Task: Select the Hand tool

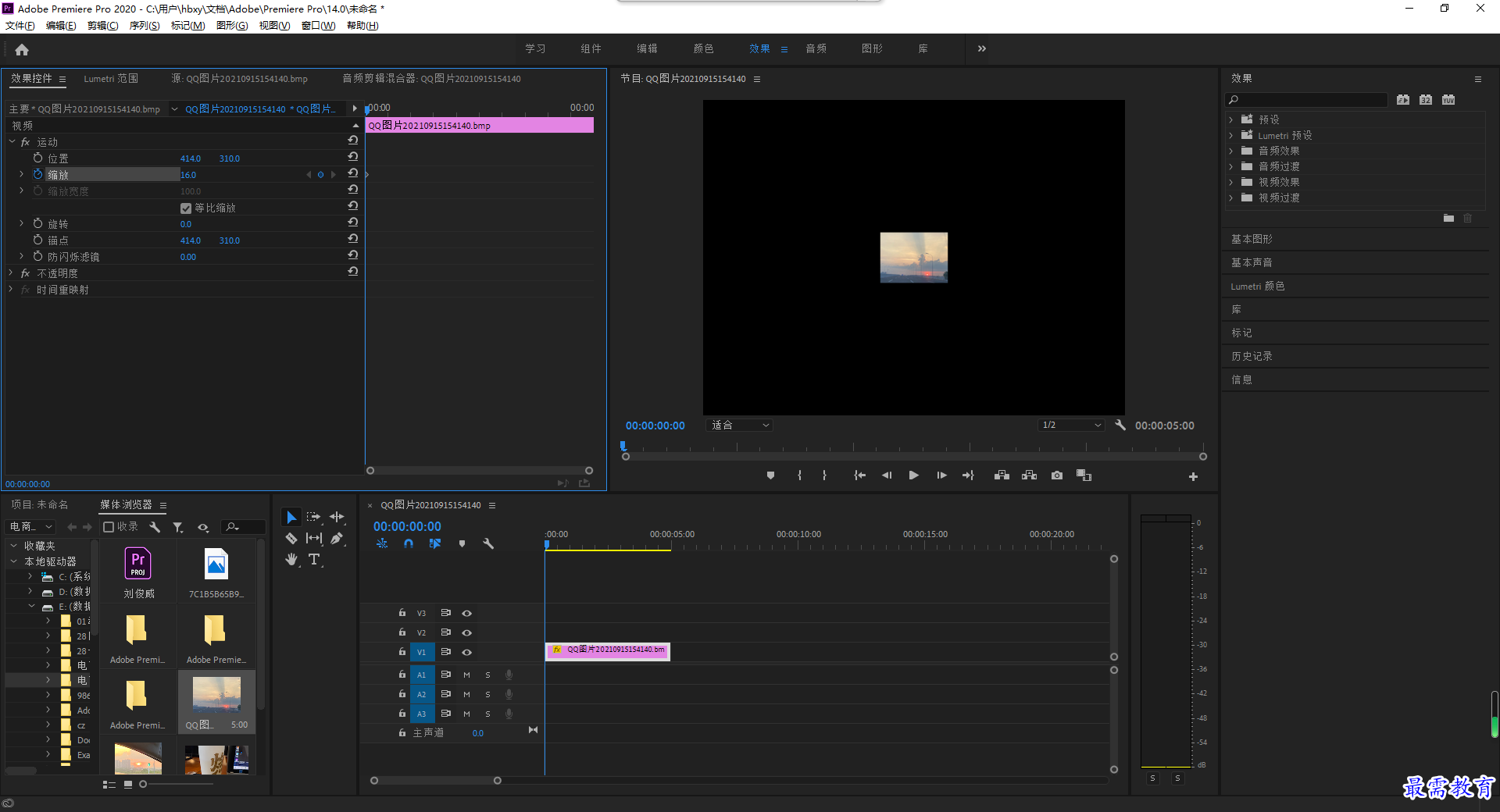Action: 291,560
